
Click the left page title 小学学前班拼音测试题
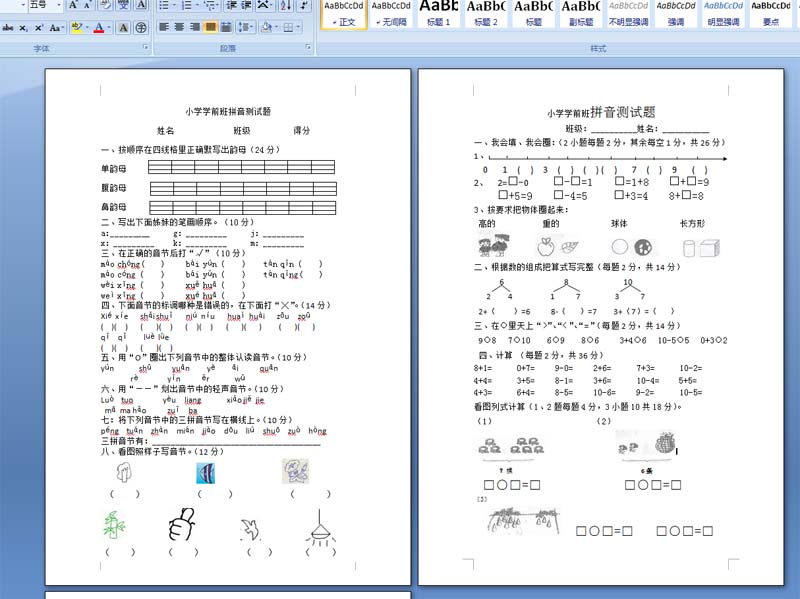tap(228, 111)
